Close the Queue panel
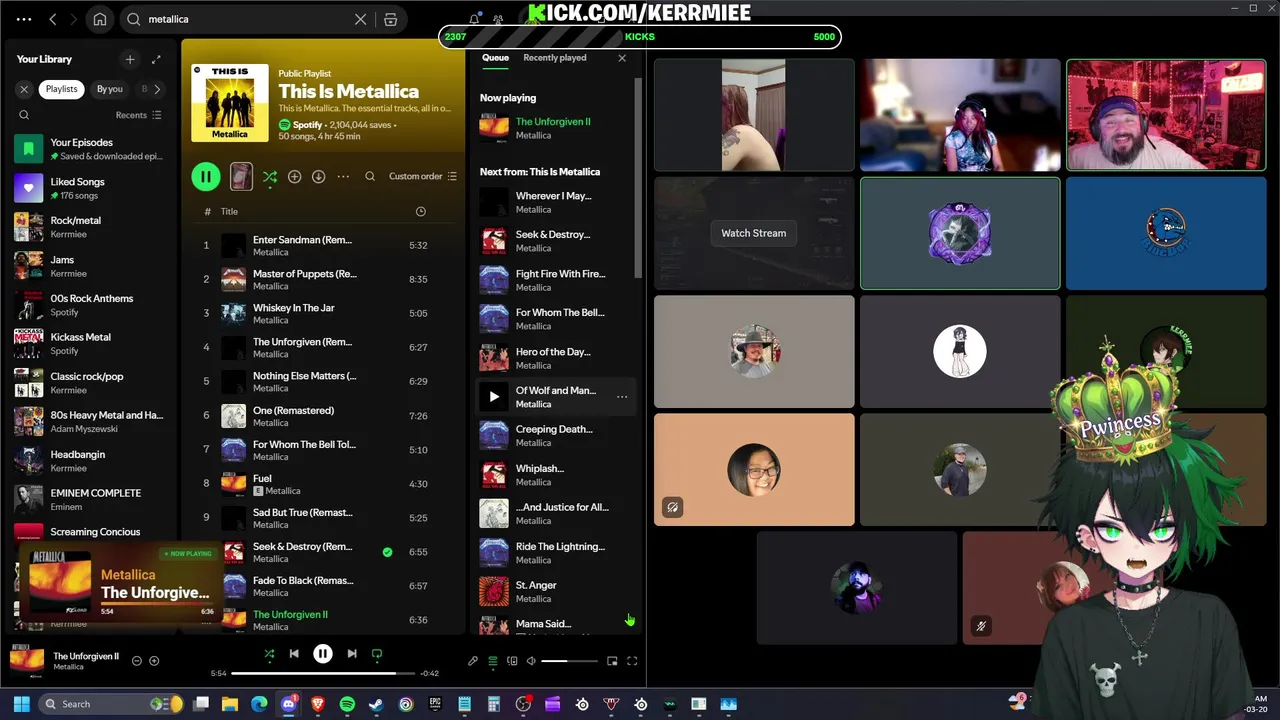Screen dimensions: 1280x720 click(x=622, y=58)
